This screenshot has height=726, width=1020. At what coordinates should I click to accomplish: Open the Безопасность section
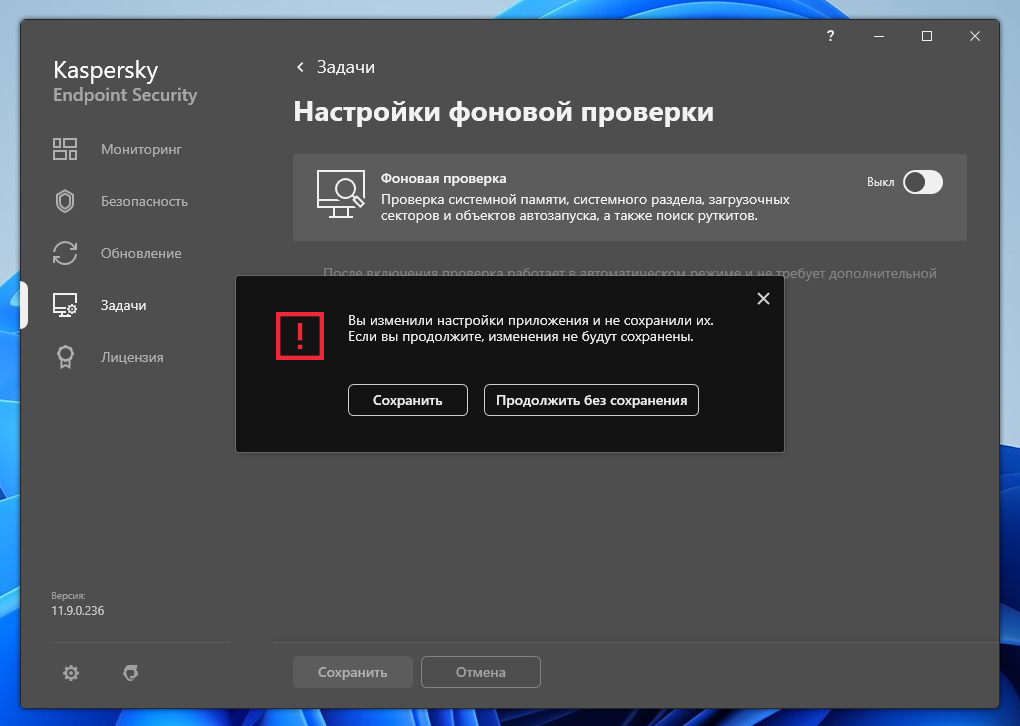click(x=144, y=201)
